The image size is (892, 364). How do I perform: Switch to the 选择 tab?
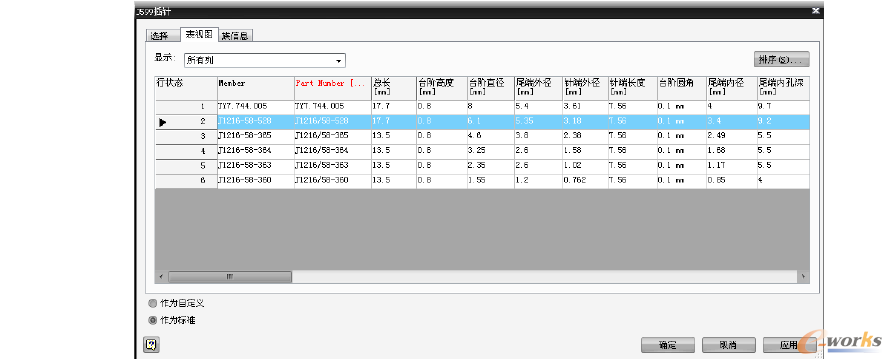click(x=160, y=36)
